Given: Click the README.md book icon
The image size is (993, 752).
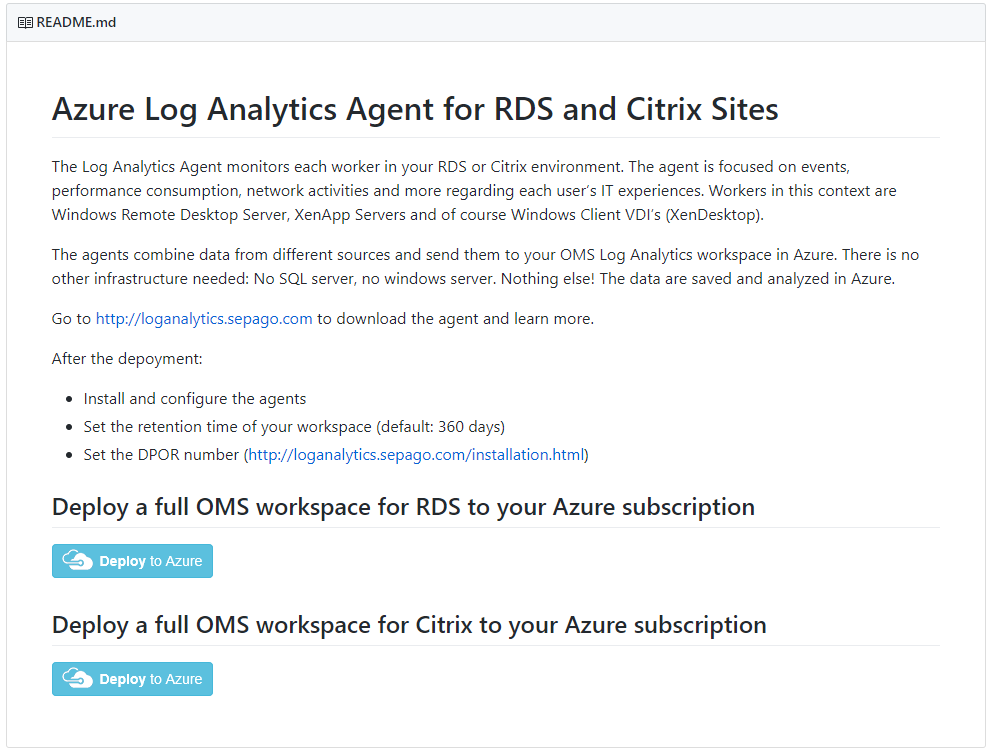Looking at the screenshot, I should click(x=25, y=23).
